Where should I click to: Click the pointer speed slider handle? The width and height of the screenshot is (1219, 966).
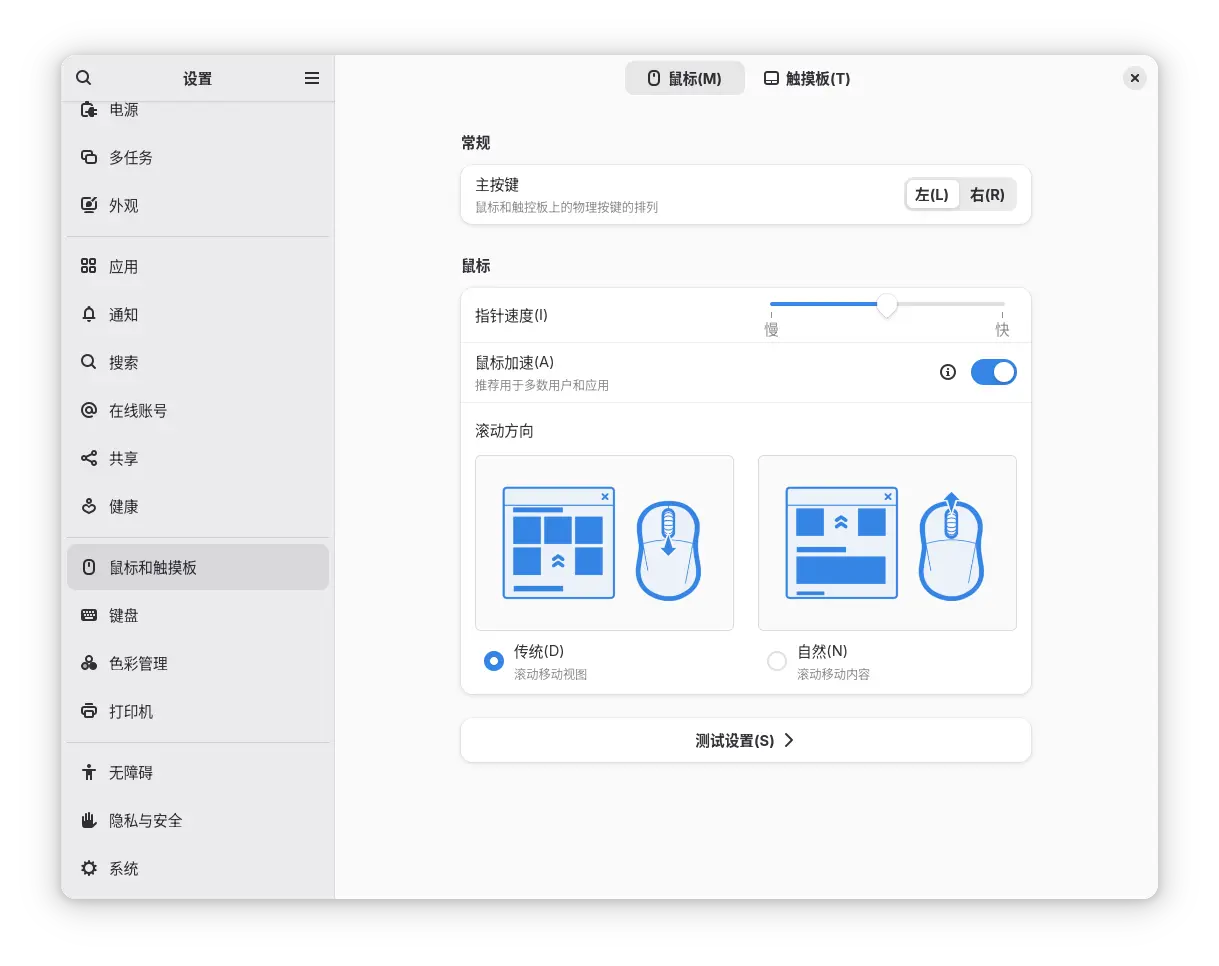point(886,305)
